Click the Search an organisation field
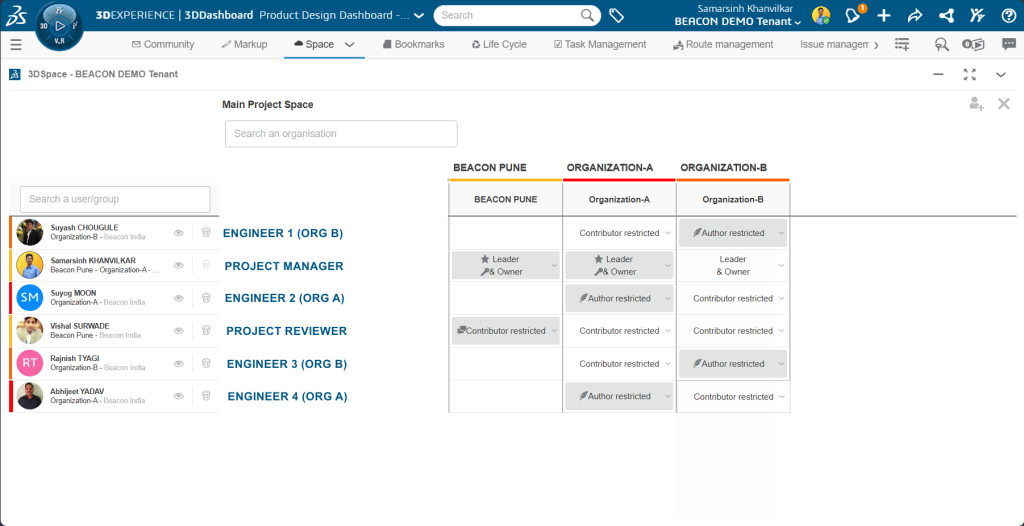 pyautogui.click(x=341, y=134)
